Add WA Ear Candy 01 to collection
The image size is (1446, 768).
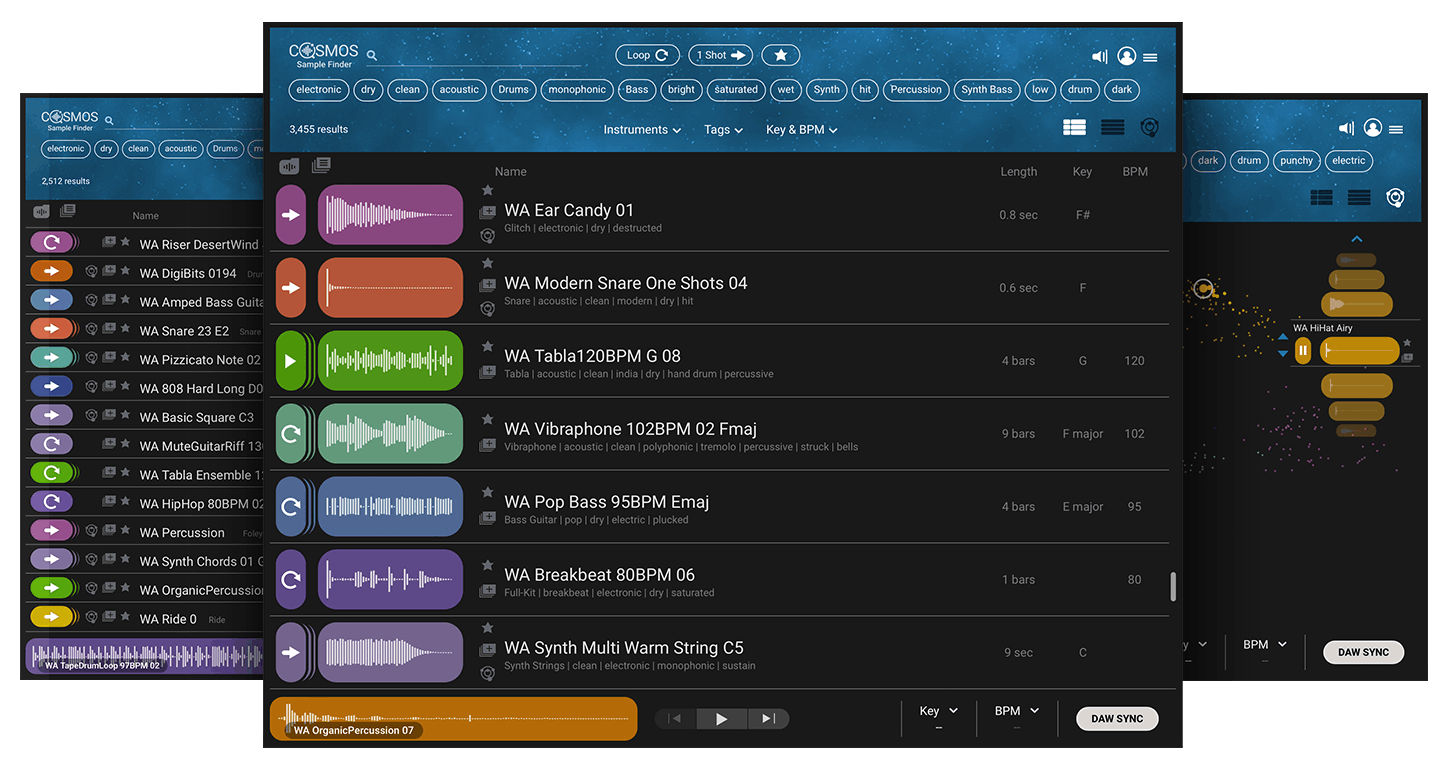[x=487, y=212]
